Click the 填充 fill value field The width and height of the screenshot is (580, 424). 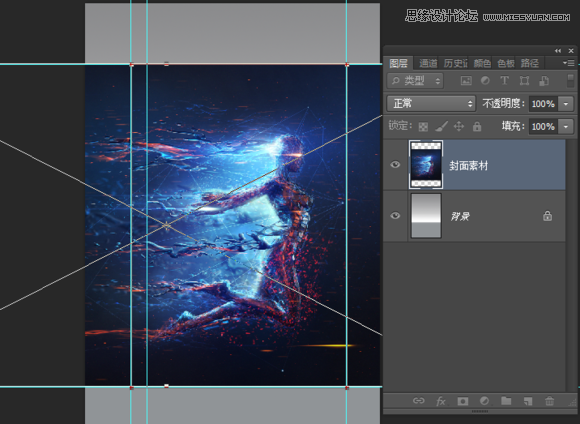click(543, 127)
